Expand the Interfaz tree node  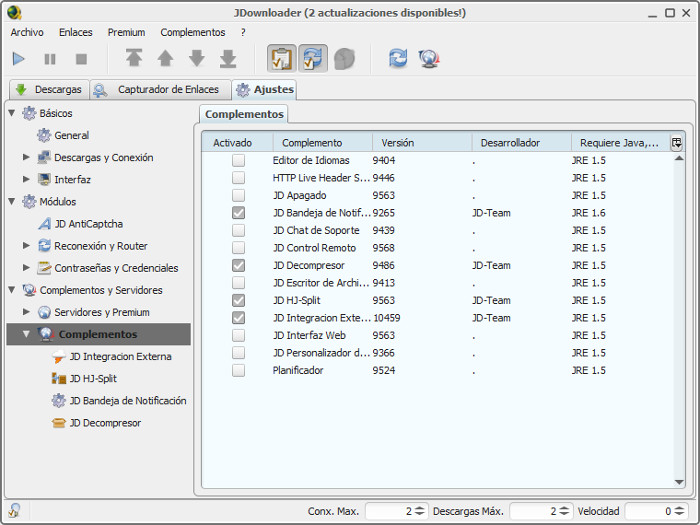tap(26, 179)
